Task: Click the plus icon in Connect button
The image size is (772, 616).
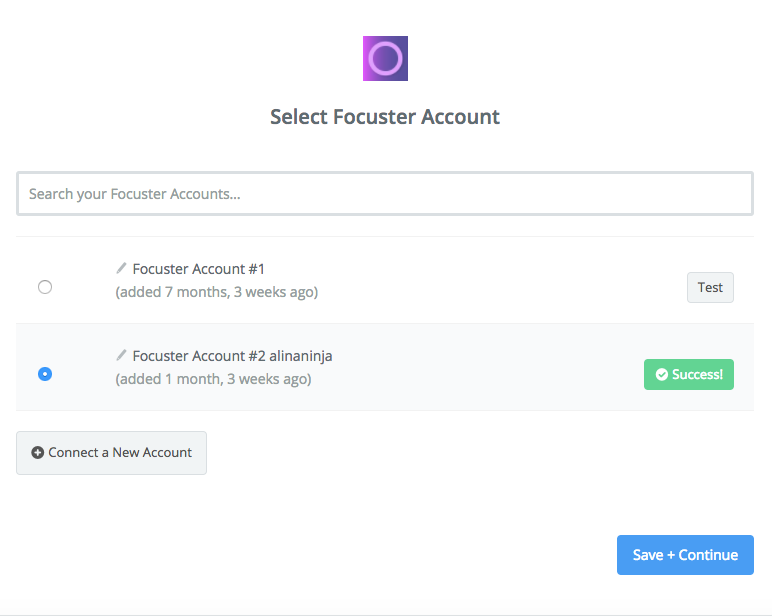Action: click(37, 453)
